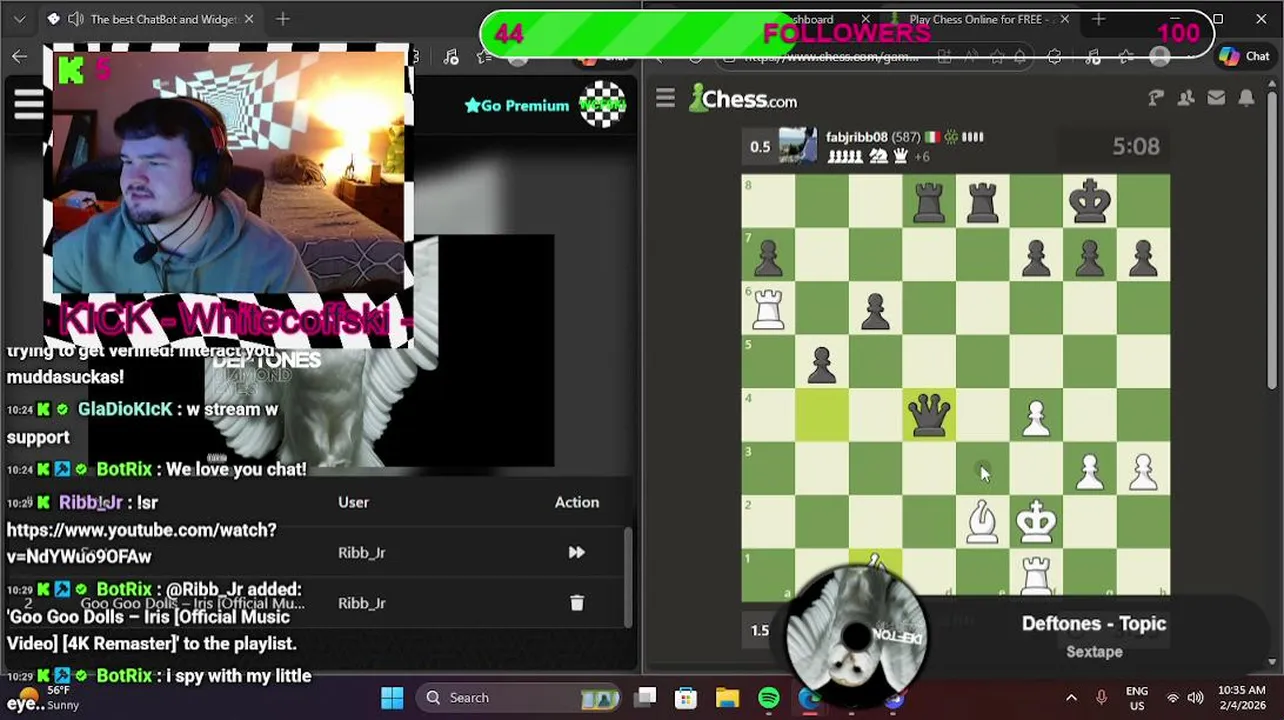Click the User column header
Screen dimensions: 1284x720
point(353,502)
